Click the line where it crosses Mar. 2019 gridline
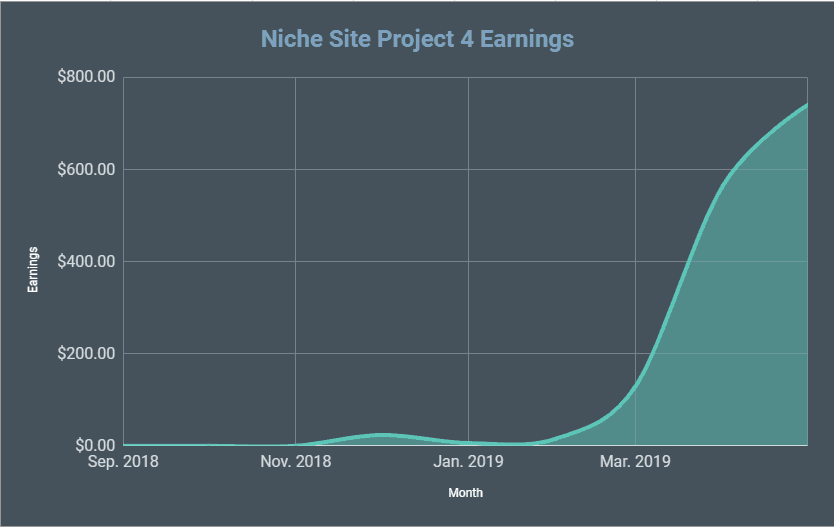Screen dimensions: 834x527 (x=635, y=384)
